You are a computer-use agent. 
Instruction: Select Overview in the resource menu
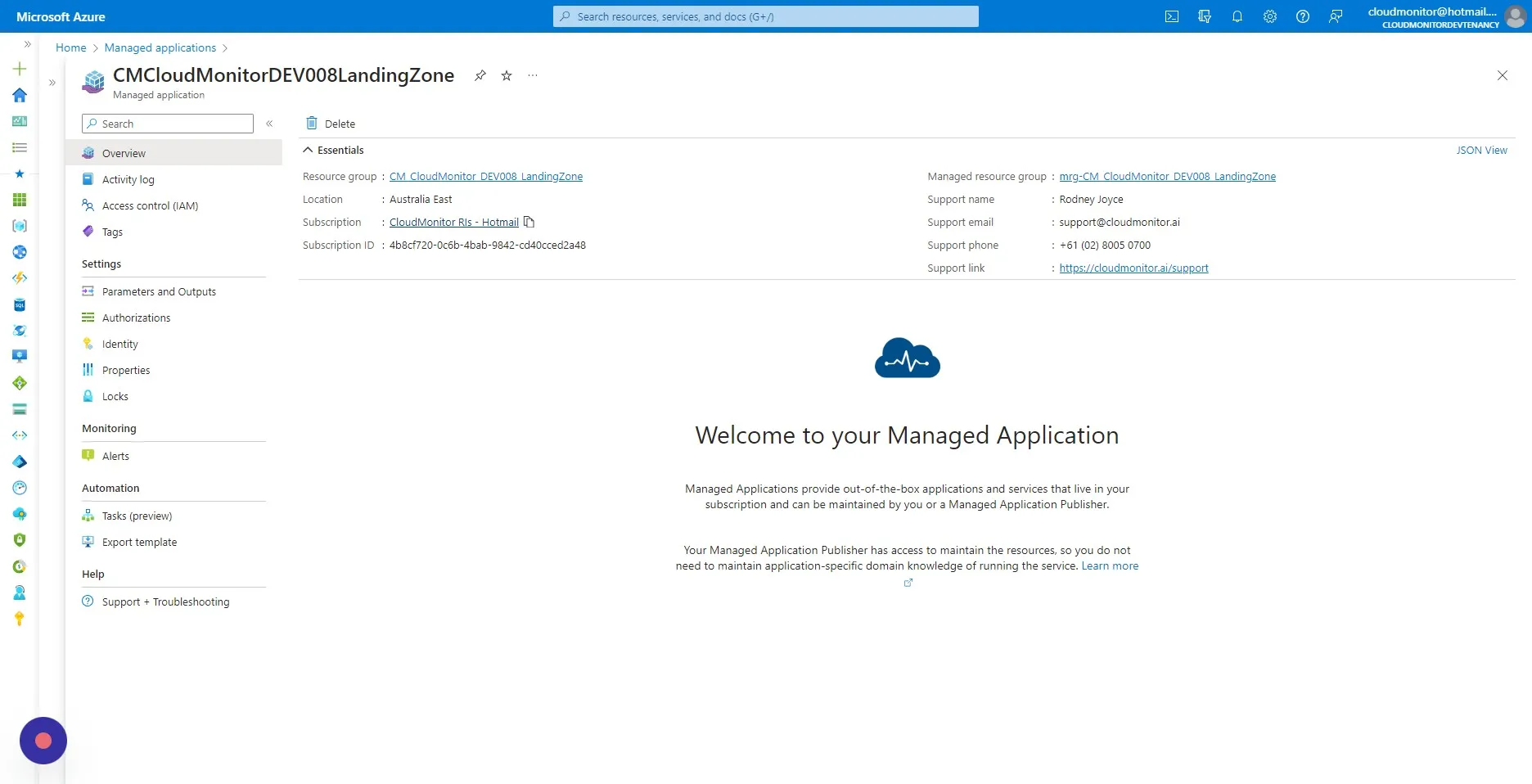pos(173,153)
